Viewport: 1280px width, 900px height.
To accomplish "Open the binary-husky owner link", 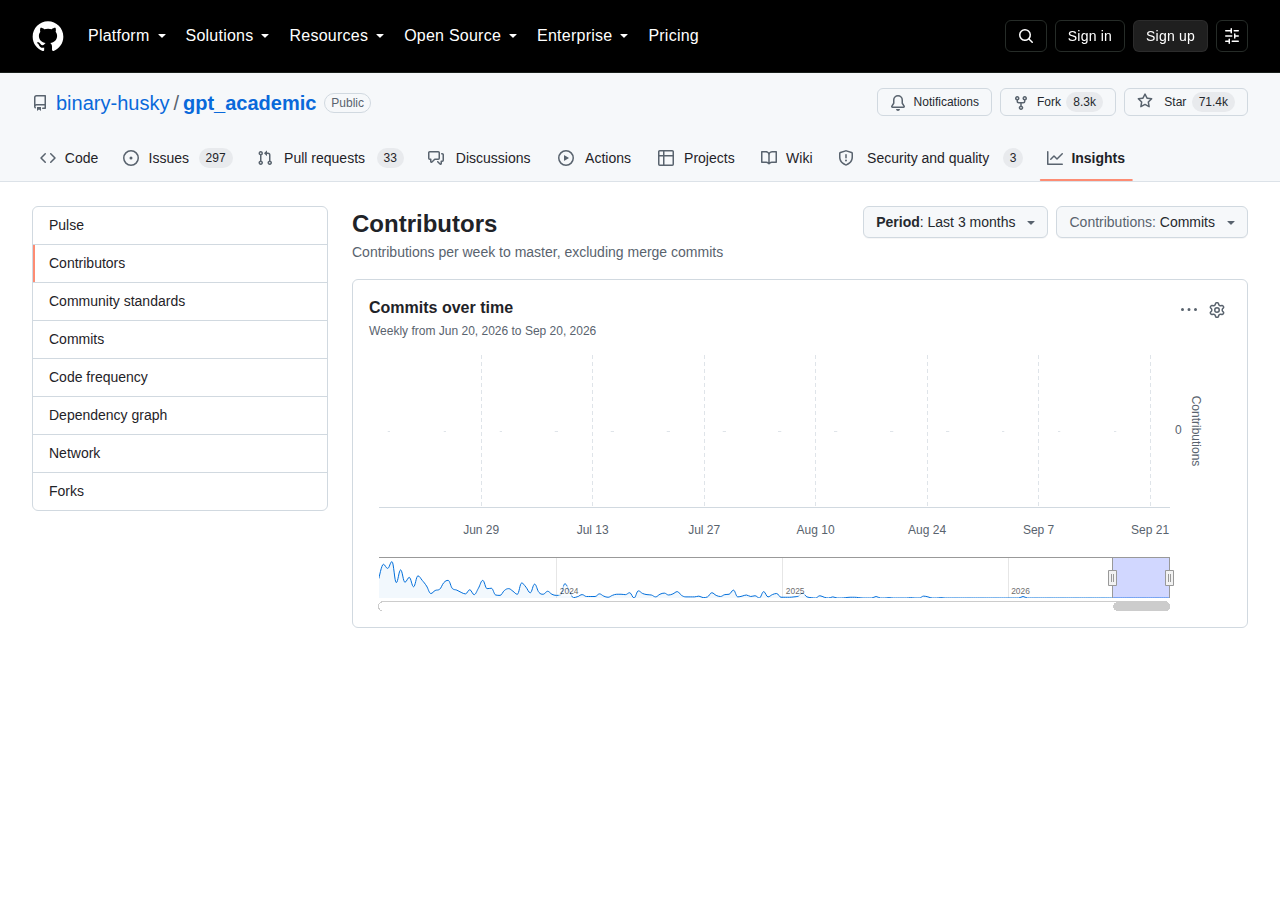I will coord(113,103).
